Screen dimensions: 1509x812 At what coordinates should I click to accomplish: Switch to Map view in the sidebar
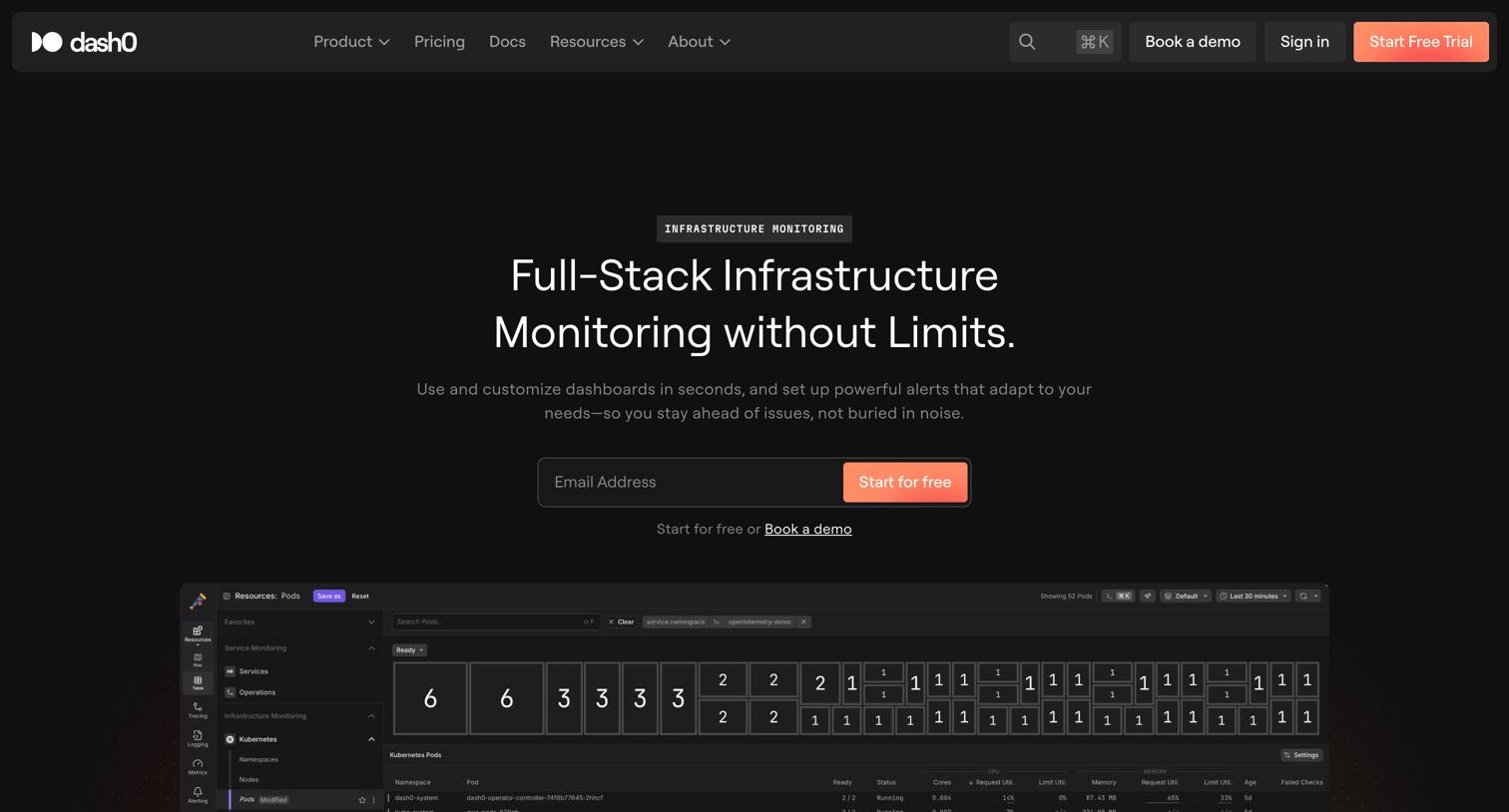(x=198, y=659)
